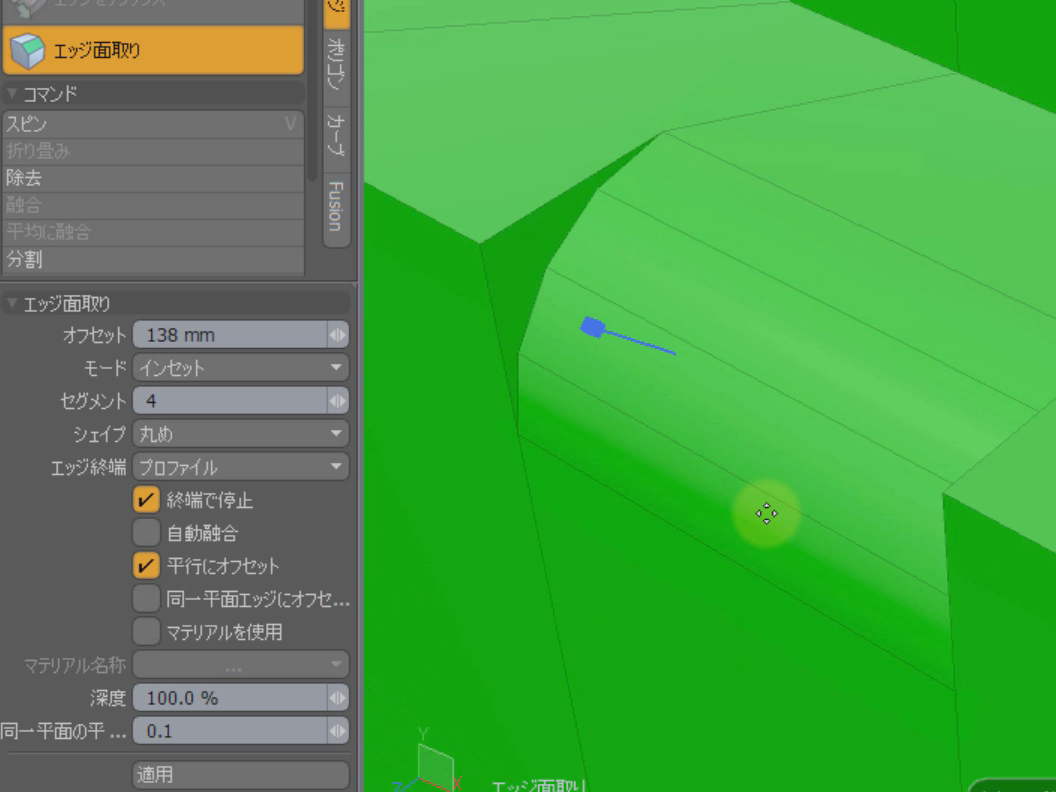Open the シェイプ dropdown showing 丸め

[x=240, y=434]
